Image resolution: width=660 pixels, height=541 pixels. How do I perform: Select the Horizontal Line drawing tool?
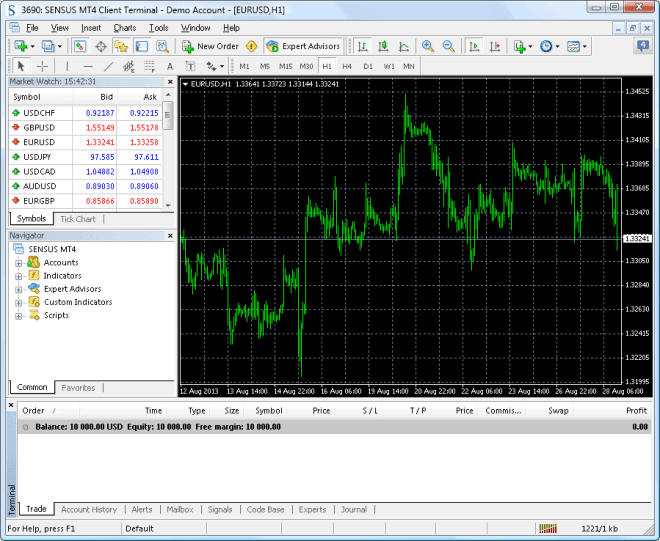click(88, 66)
